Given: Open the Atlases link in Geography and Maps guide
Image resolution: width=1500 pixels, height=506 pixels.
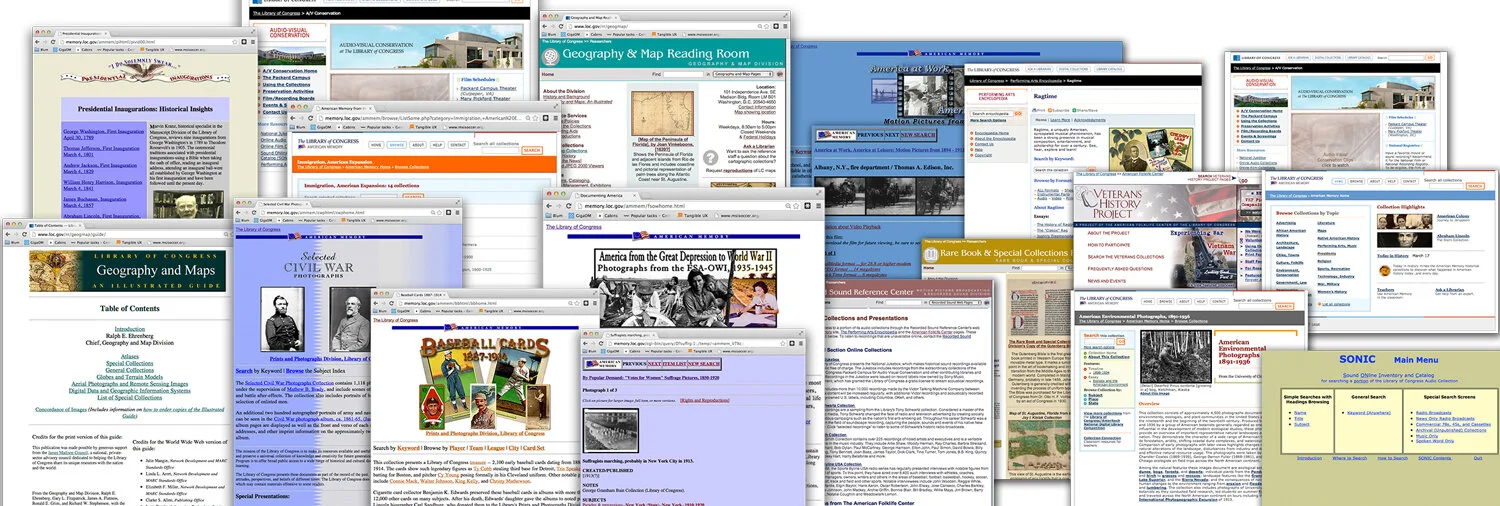Looking at the screenshot, I should 129,357.
